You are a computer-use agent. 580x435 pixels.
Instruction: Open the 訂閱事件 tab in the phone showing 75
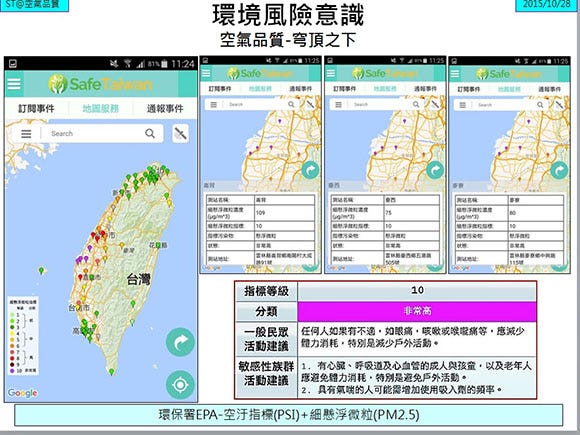pyautogui.click(x=344, y=89)
